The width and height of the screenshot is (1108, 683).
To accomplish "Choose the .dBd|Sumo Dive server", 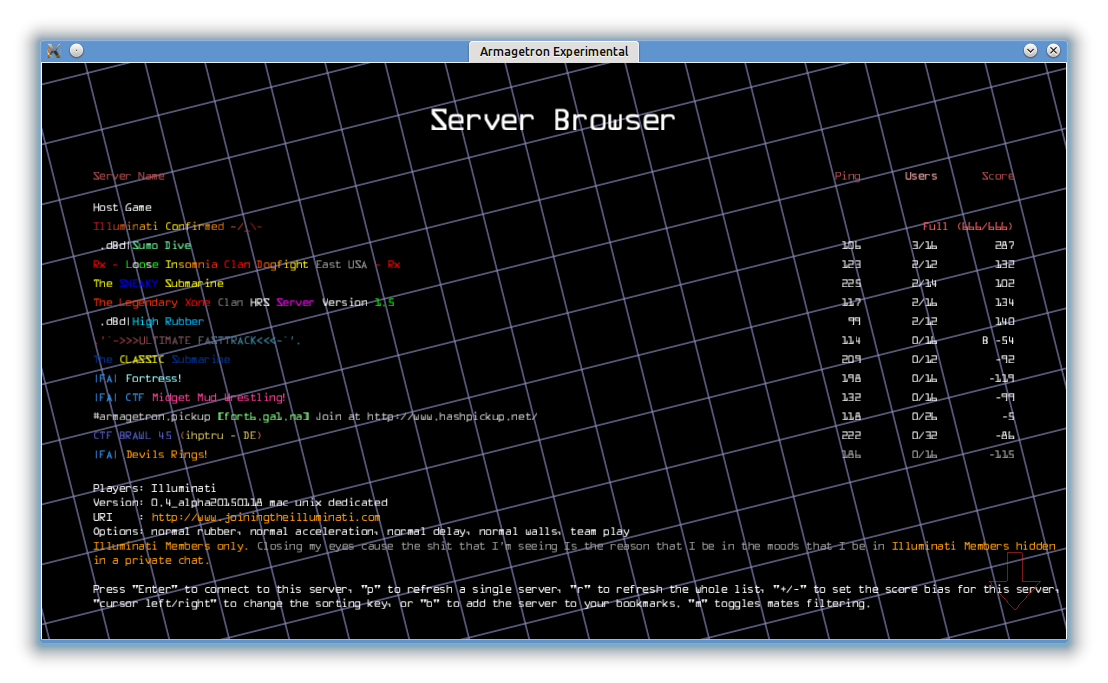I will (146, 246).
